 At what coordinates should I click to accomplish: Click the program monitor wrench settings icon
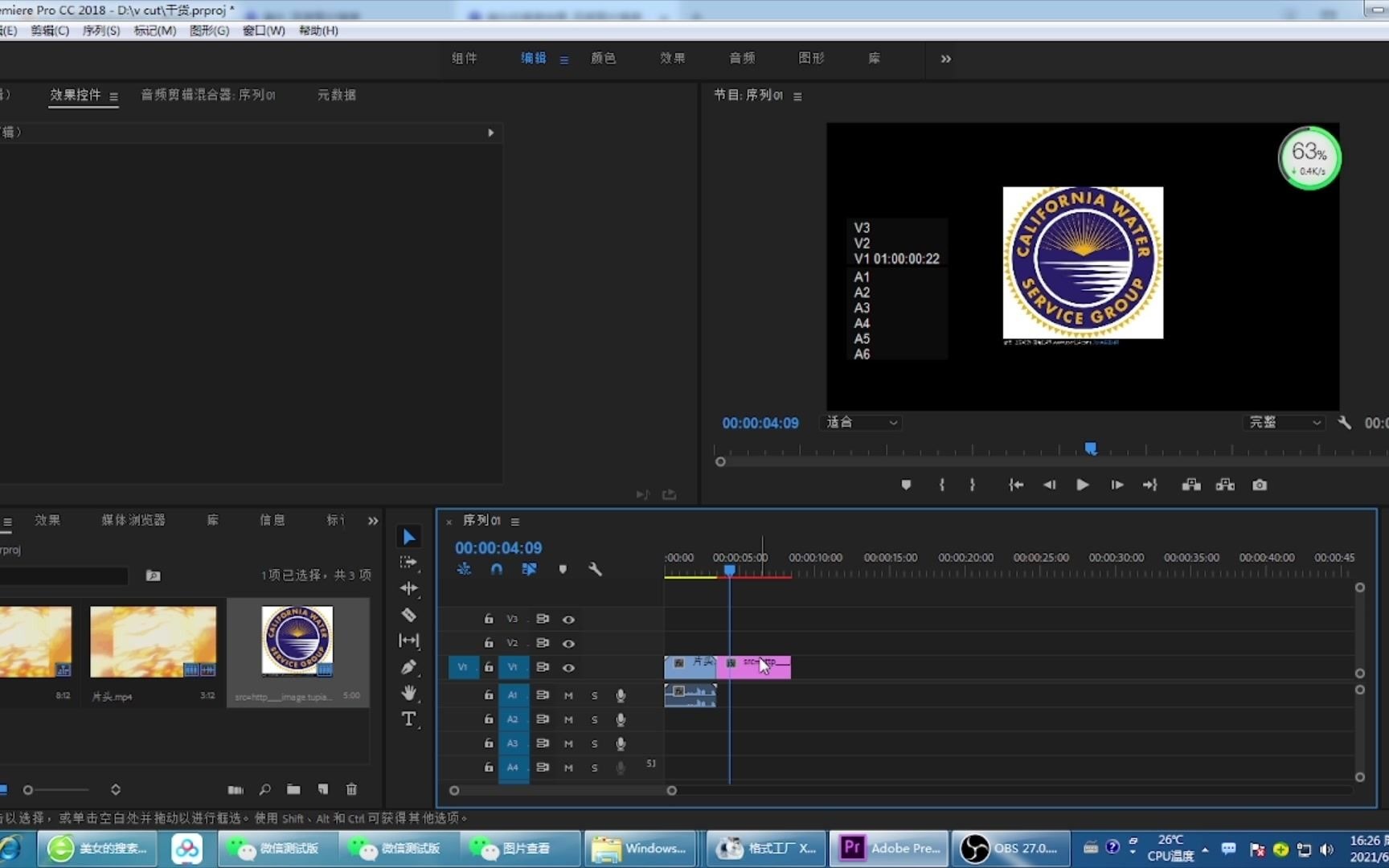pyautogui.click(x=1344, y=423)
